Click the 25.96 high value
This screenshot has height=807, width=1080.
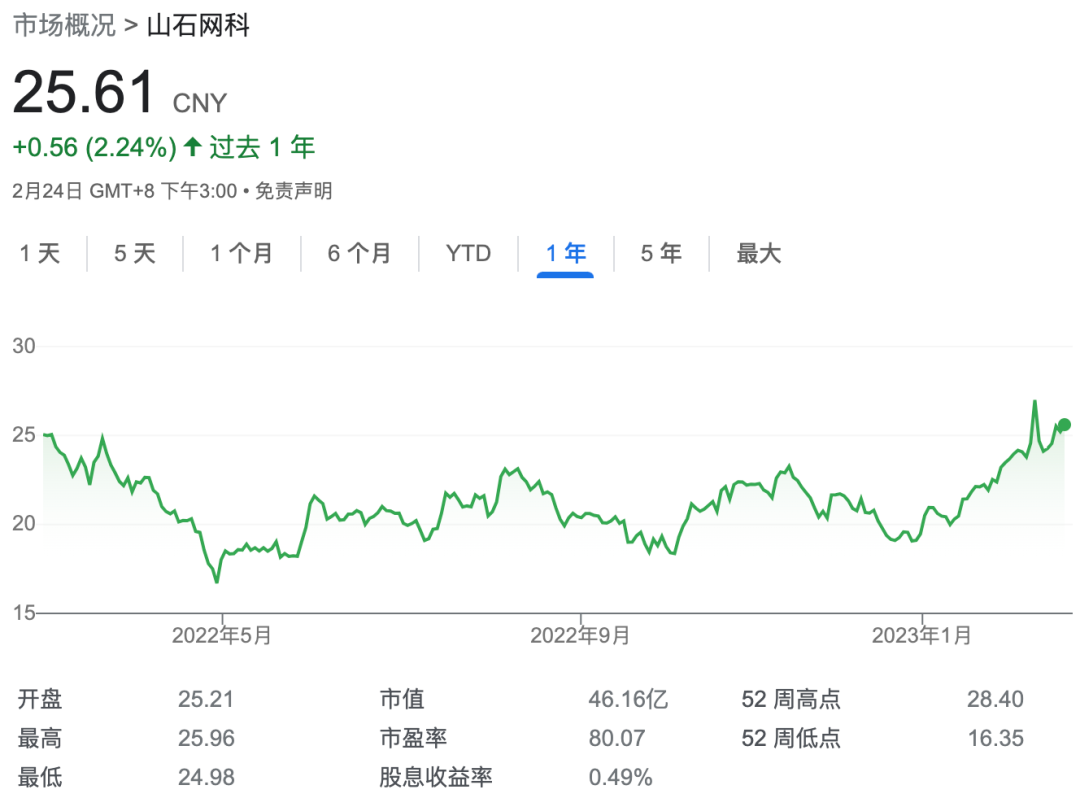click(x=206, y=738)
